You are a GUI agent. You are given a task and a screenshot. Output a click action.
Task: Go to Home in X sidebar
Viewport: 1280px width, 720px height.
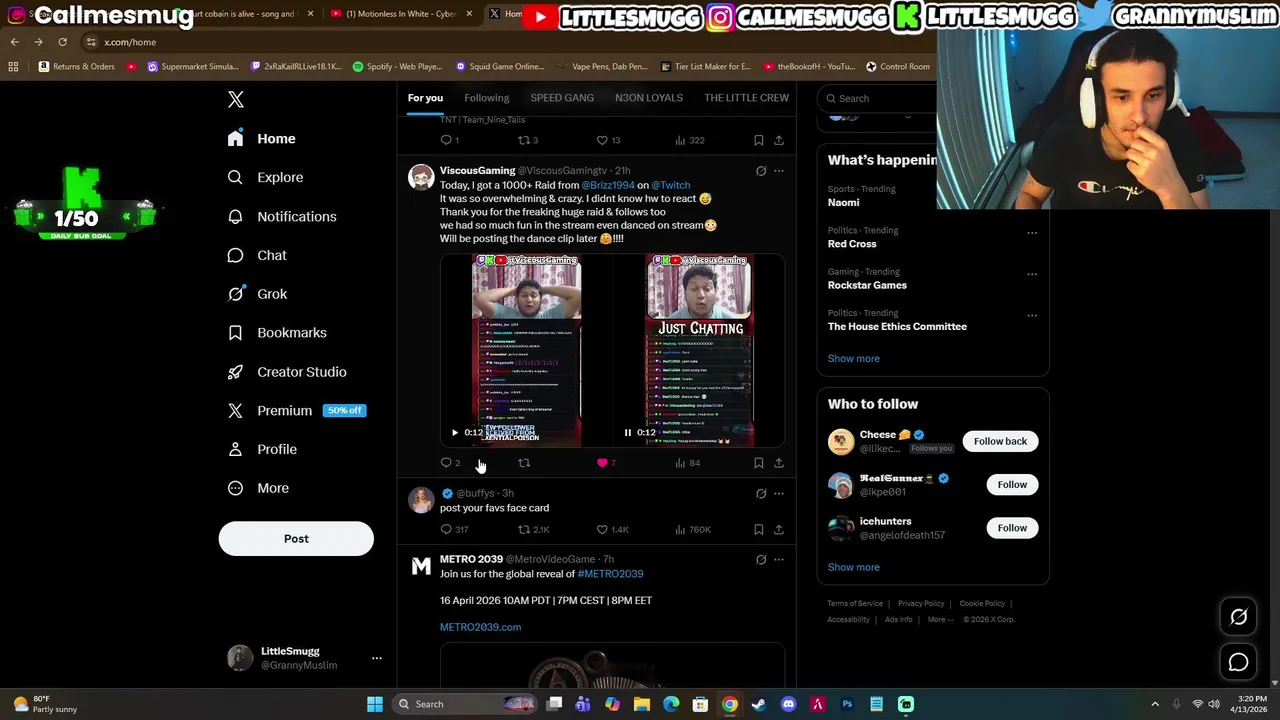point(261,139)
